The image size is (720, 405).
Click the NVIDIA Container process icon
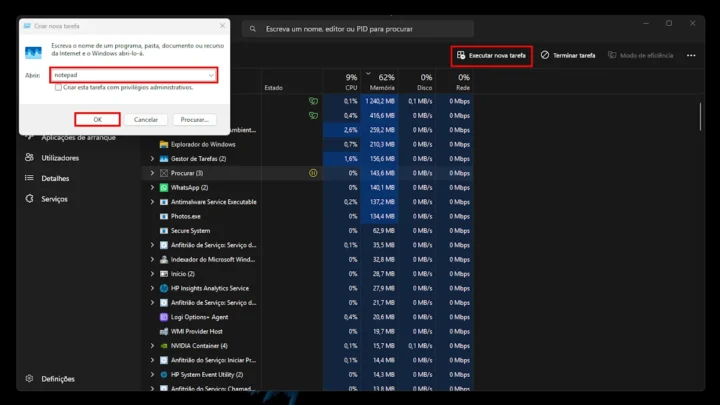(x=164, y=346)
